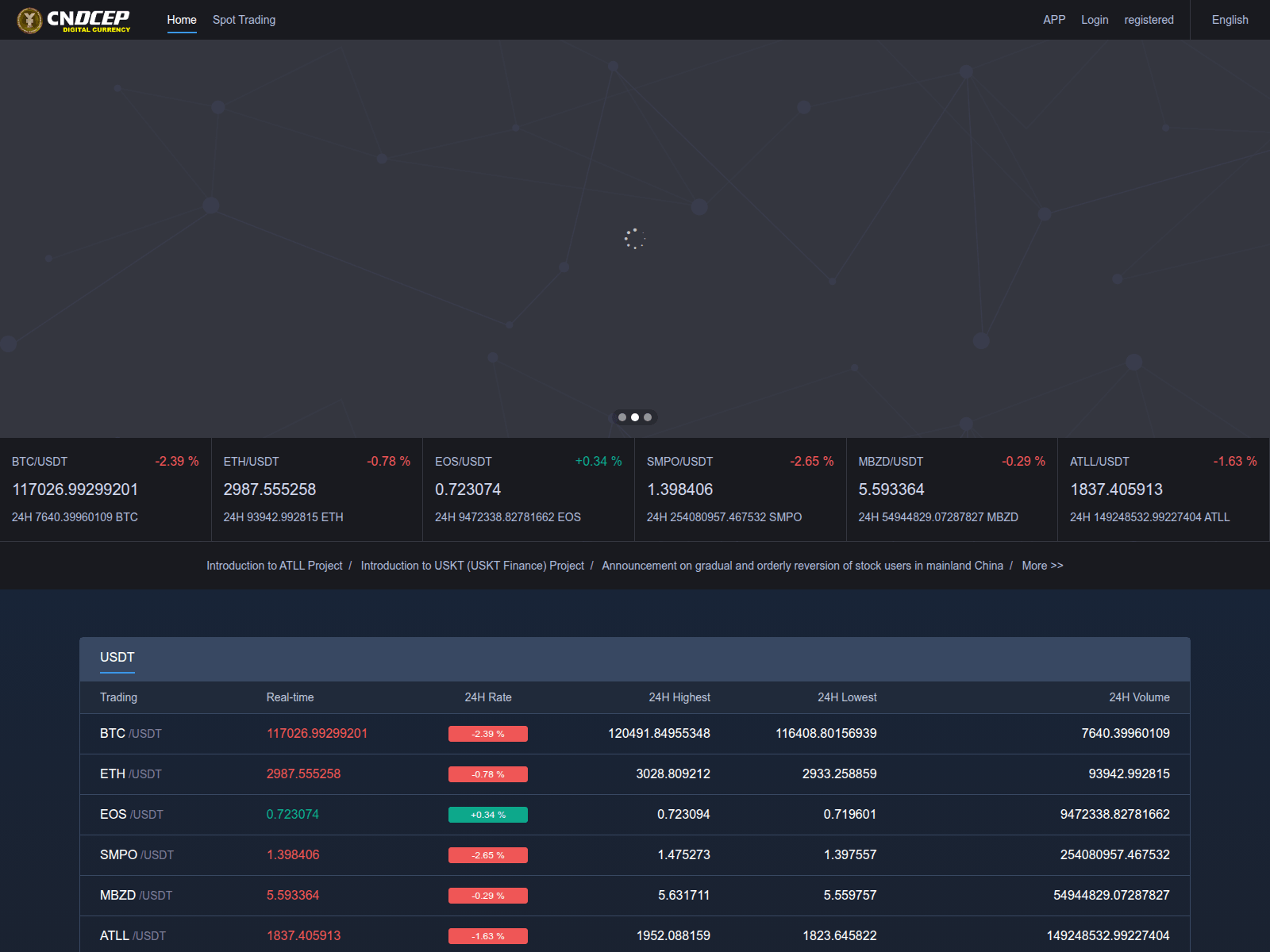Click the red -2.65 % rate badge in table
The height and width of the screenshot is (952, 1270).
pos(488,855)
